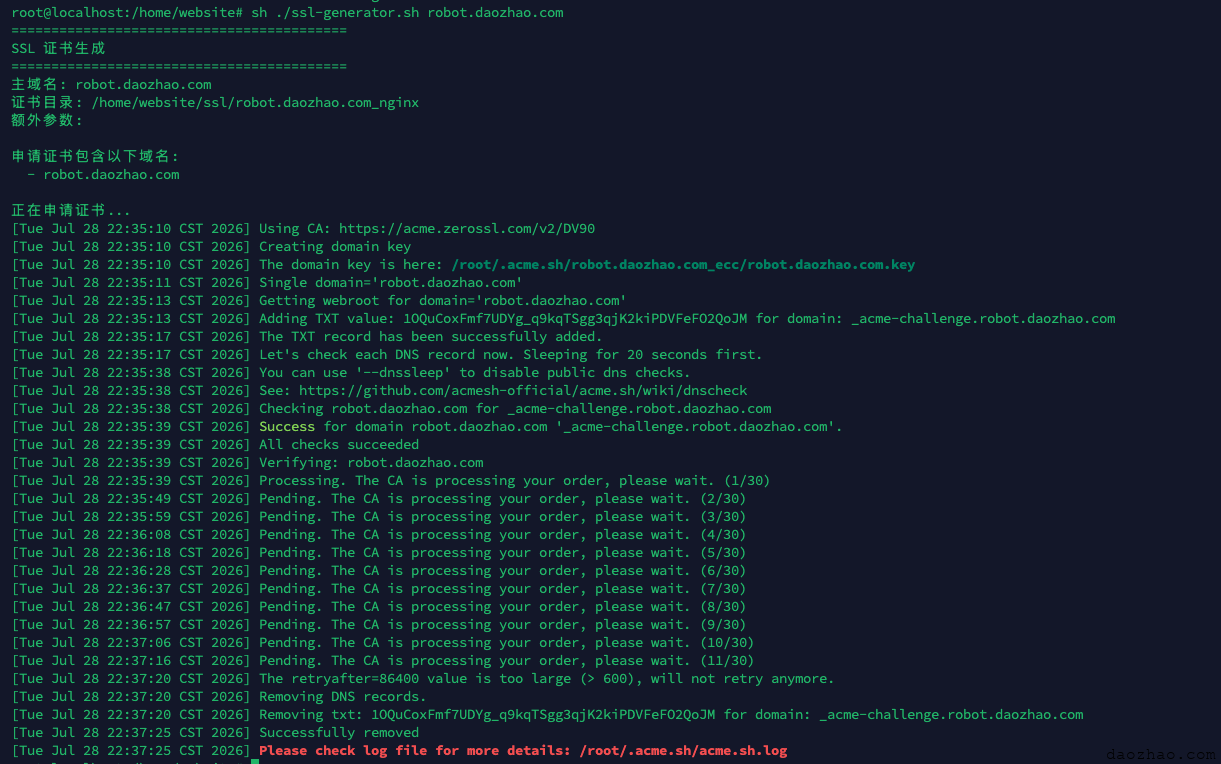Click the retryafter=86400 error line

point(423,679)
